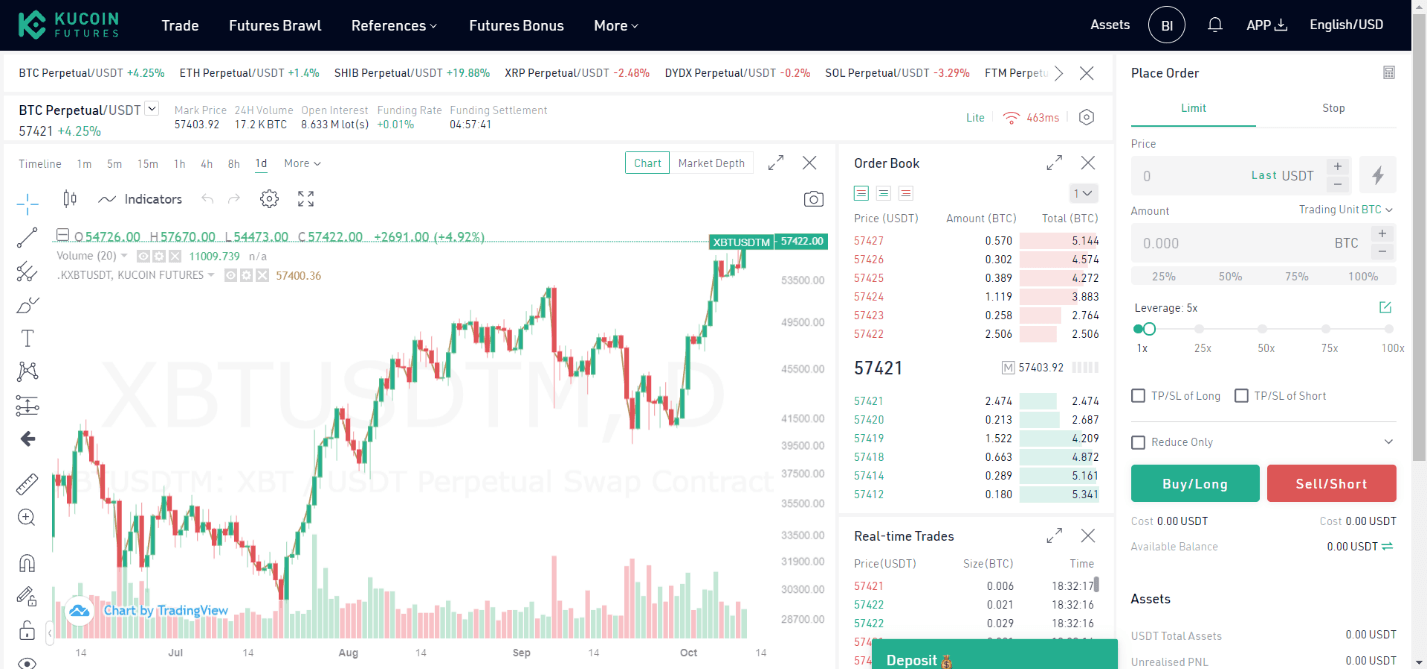Click the back arrow chart tool
The image size is (1427, 669).
pos(27,439)
